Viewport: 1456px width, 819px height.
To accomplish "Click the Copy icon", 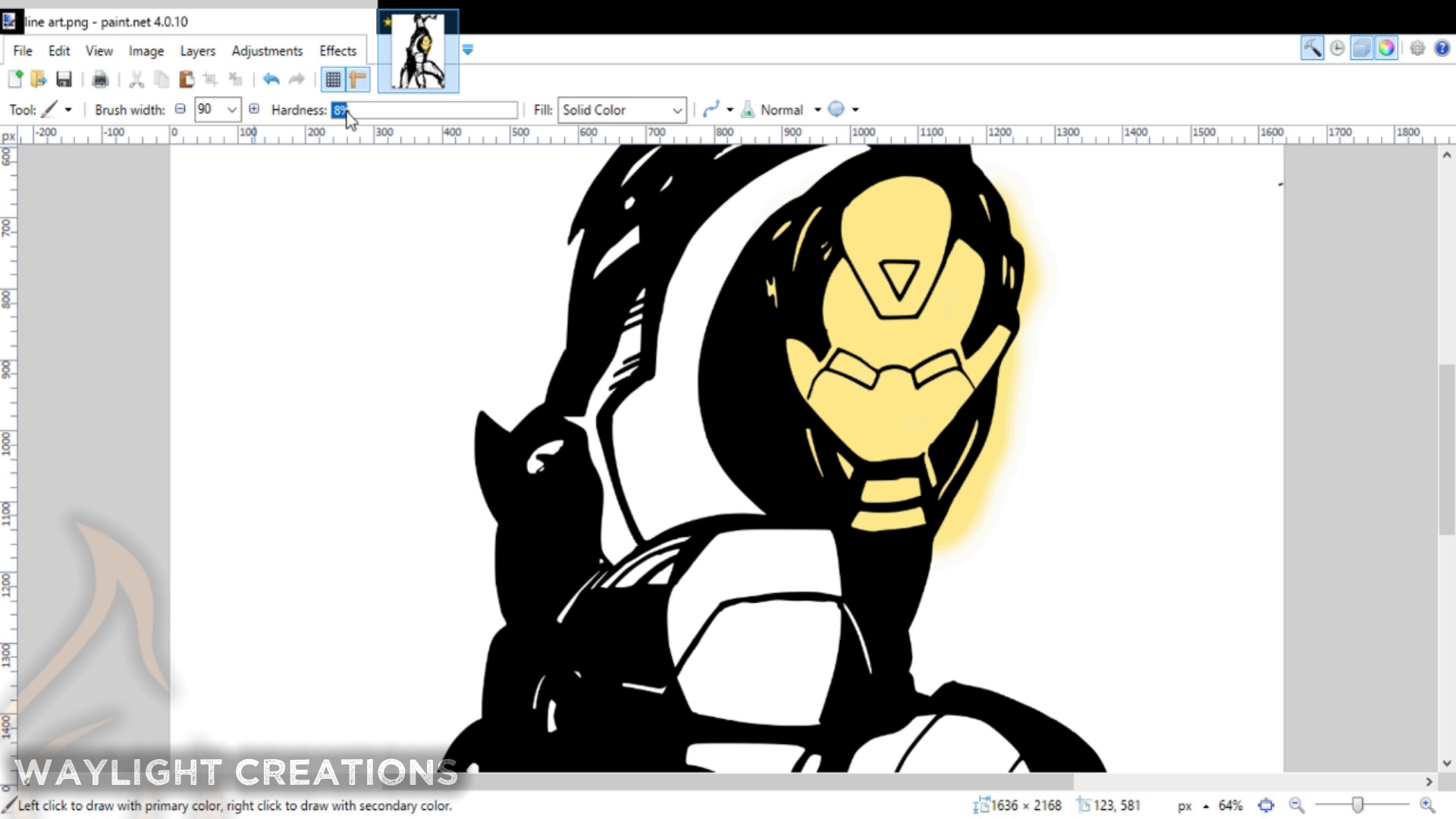I will pyautogui.click(x=162, y=79).
